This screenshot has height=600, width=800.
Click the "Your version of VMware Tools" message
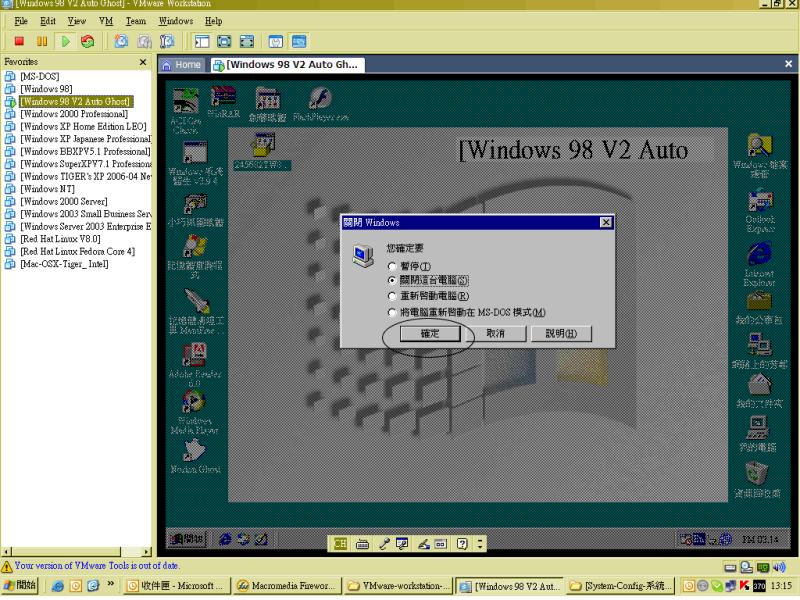[97, 566]
